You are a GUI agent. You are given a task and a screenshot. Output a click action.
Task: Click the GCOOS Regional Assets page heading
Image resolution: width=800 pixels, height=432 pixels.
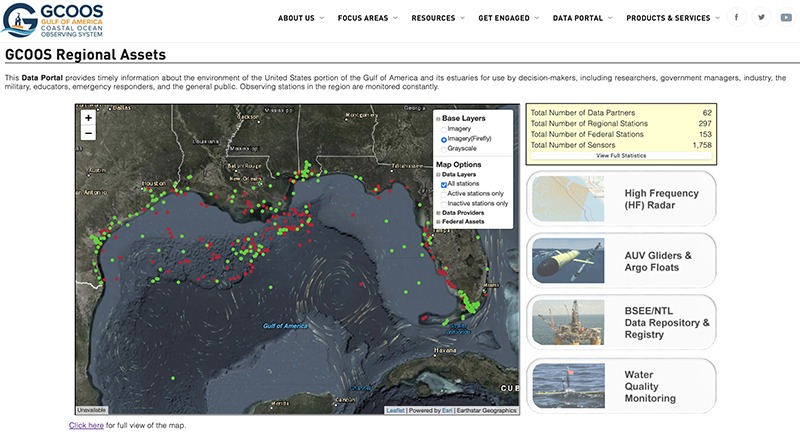[x=85, y=55]
